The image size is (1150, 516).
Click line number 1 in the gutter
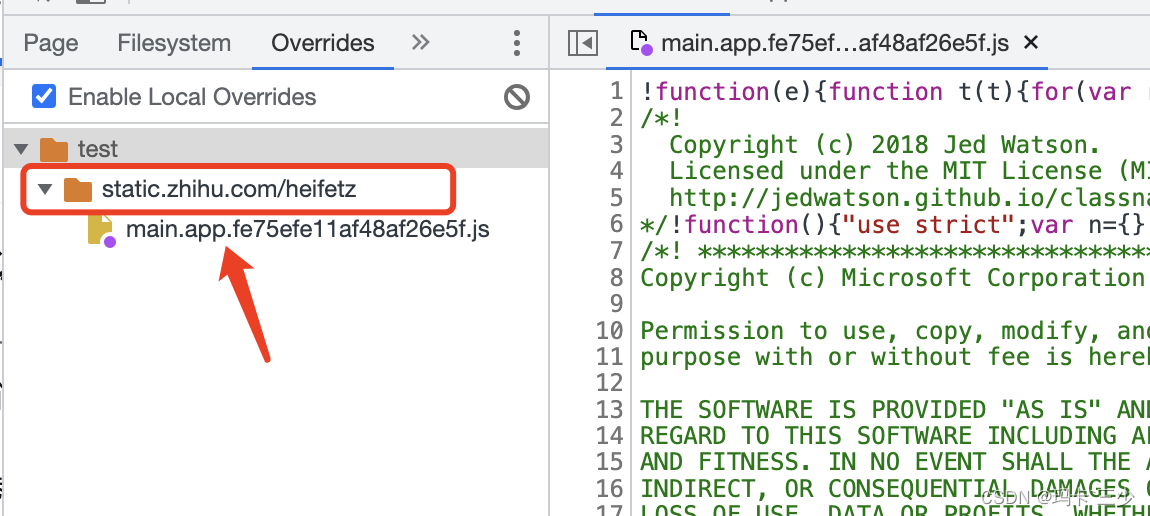616,92
